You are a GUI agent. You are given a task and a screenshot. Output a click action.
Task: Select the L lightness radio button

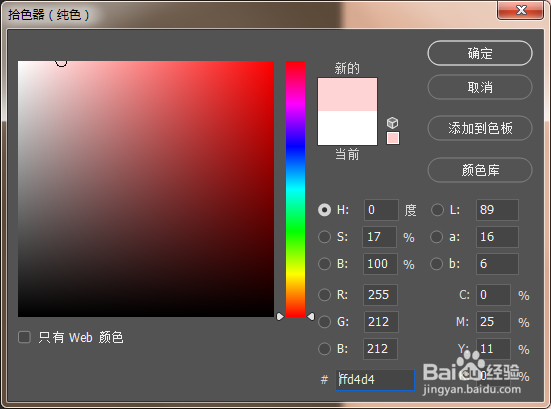437,210
